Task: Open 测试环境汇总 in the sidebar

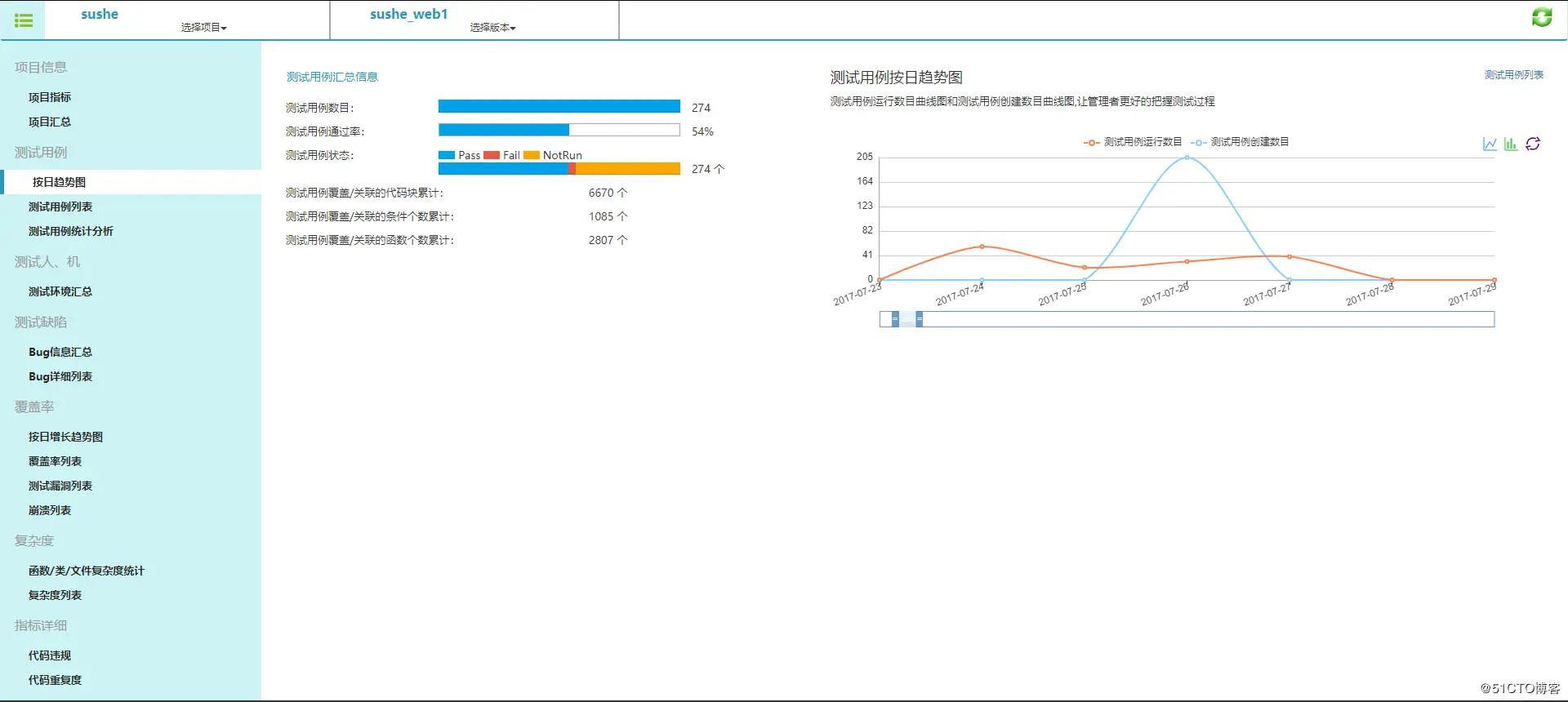Action: tap(60, 291)
